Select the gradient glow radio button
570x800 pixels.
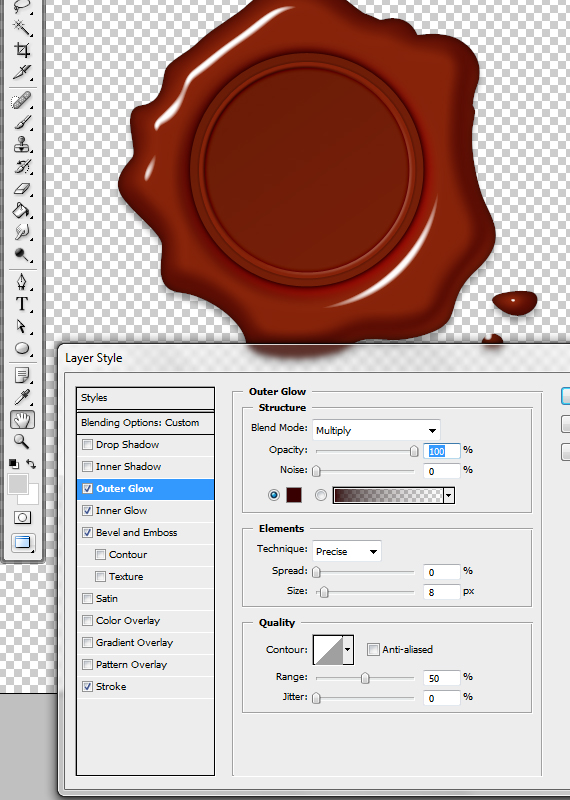[x=320, y=495]
